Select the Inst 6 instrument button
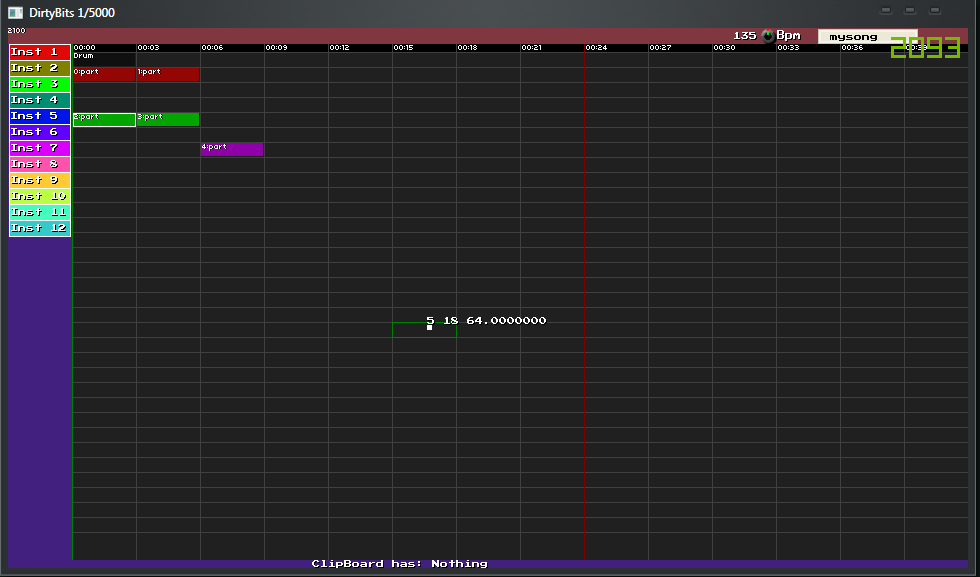The width and height of the screenshot is (980, 577). tap(40, 133)
